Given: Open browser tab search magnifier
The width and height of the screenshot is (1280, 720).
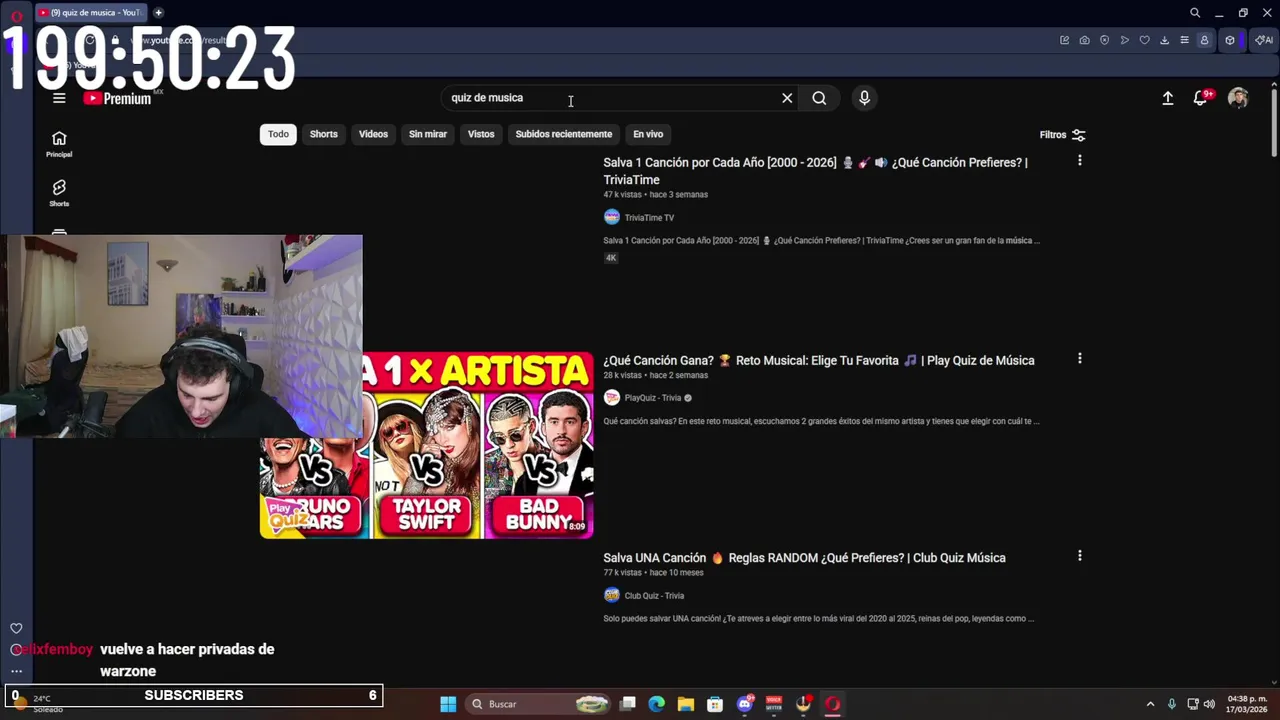Looking at the screenshot, I should pyautogui.click(x=1195, y=13).
